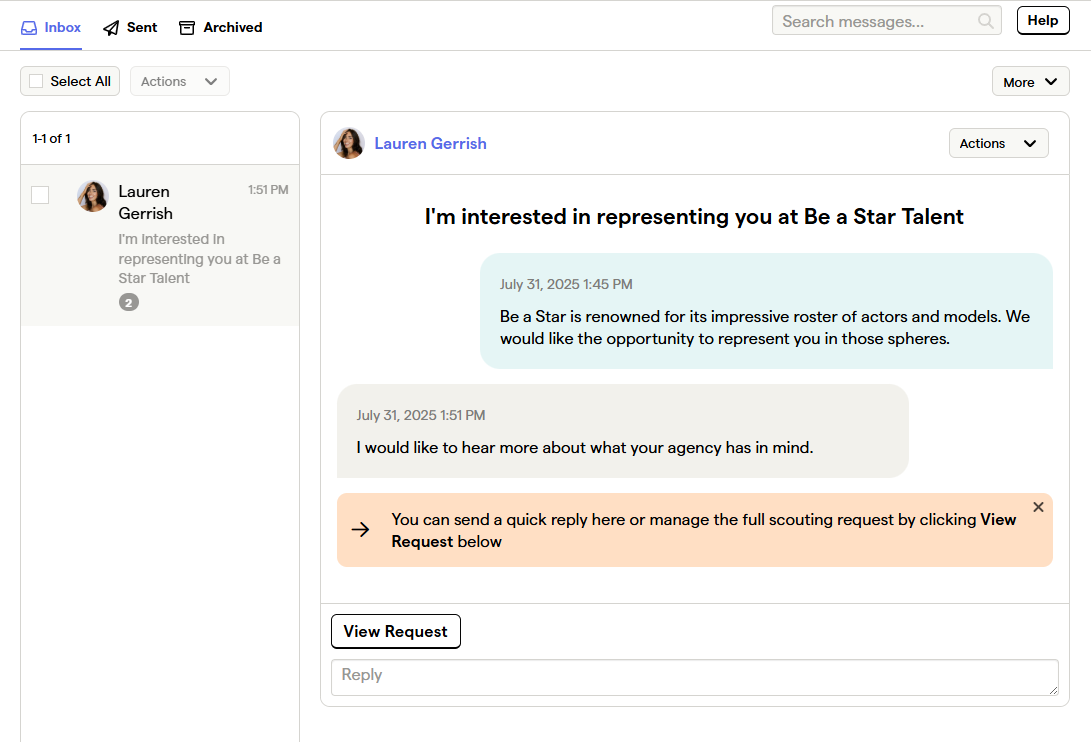Click the July 31, 2025 1:45 PM timestamp
Screen dimensions: 1091x742
click(566, 284)
